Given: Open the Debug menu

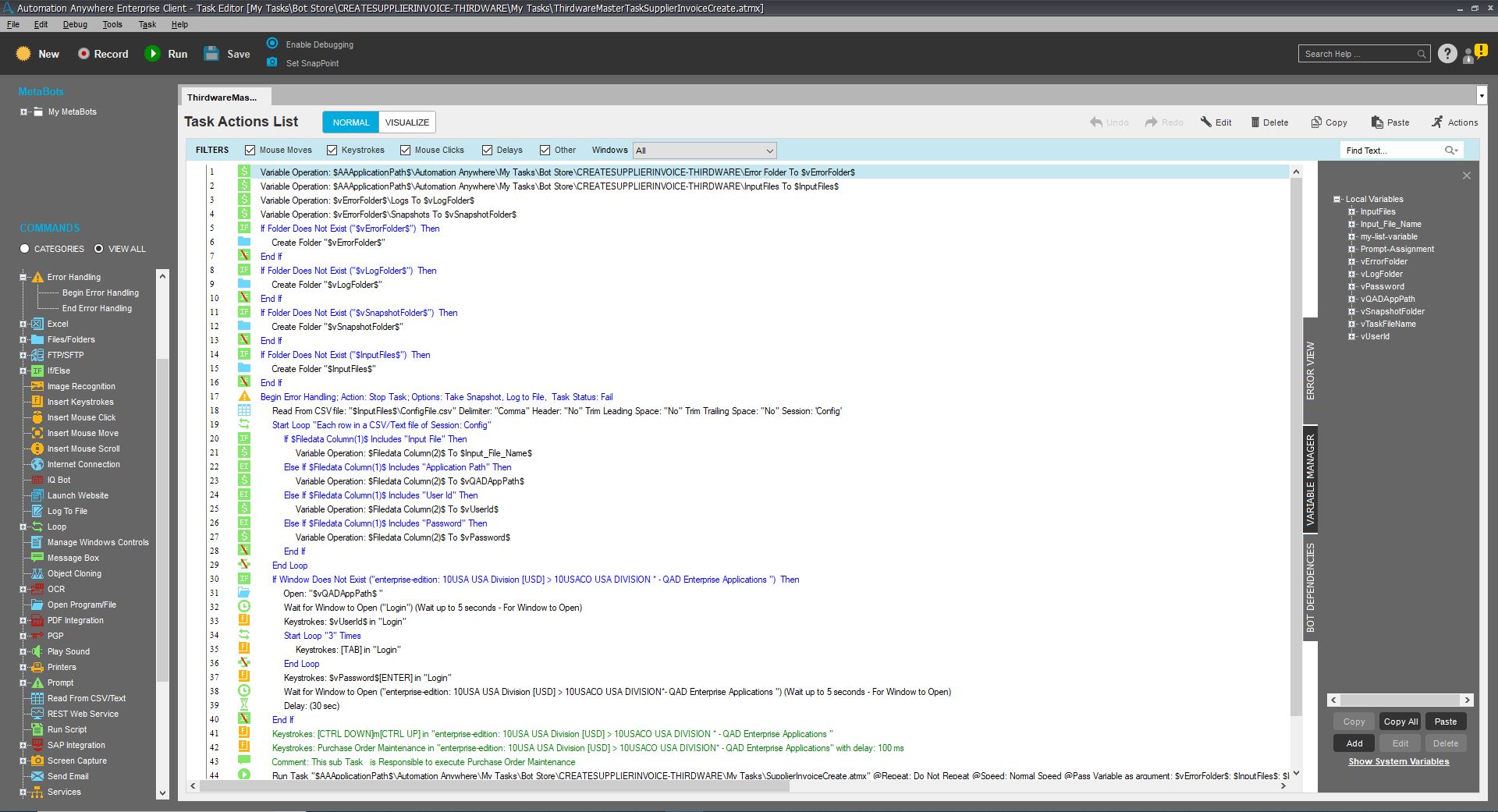Looking at the screenshot, I should point(75,24).
